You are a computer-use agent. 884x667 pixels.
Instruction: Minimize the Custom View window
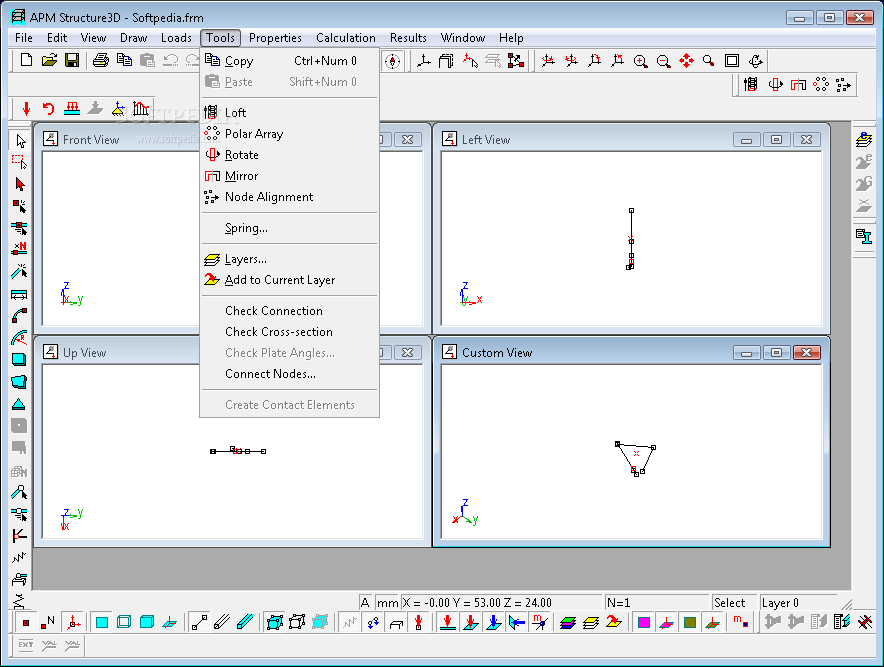coord(746,352)
